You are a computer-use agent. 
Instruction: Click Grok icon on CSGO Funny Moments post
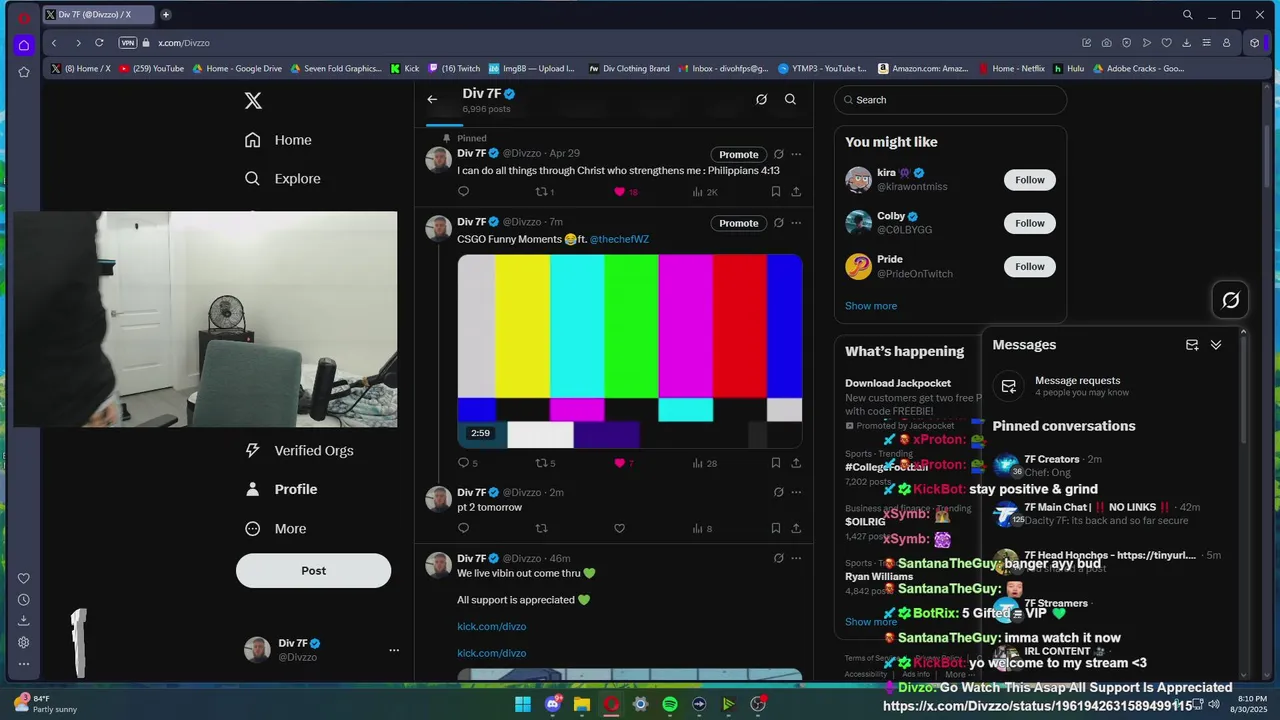[x=778, y=223]
